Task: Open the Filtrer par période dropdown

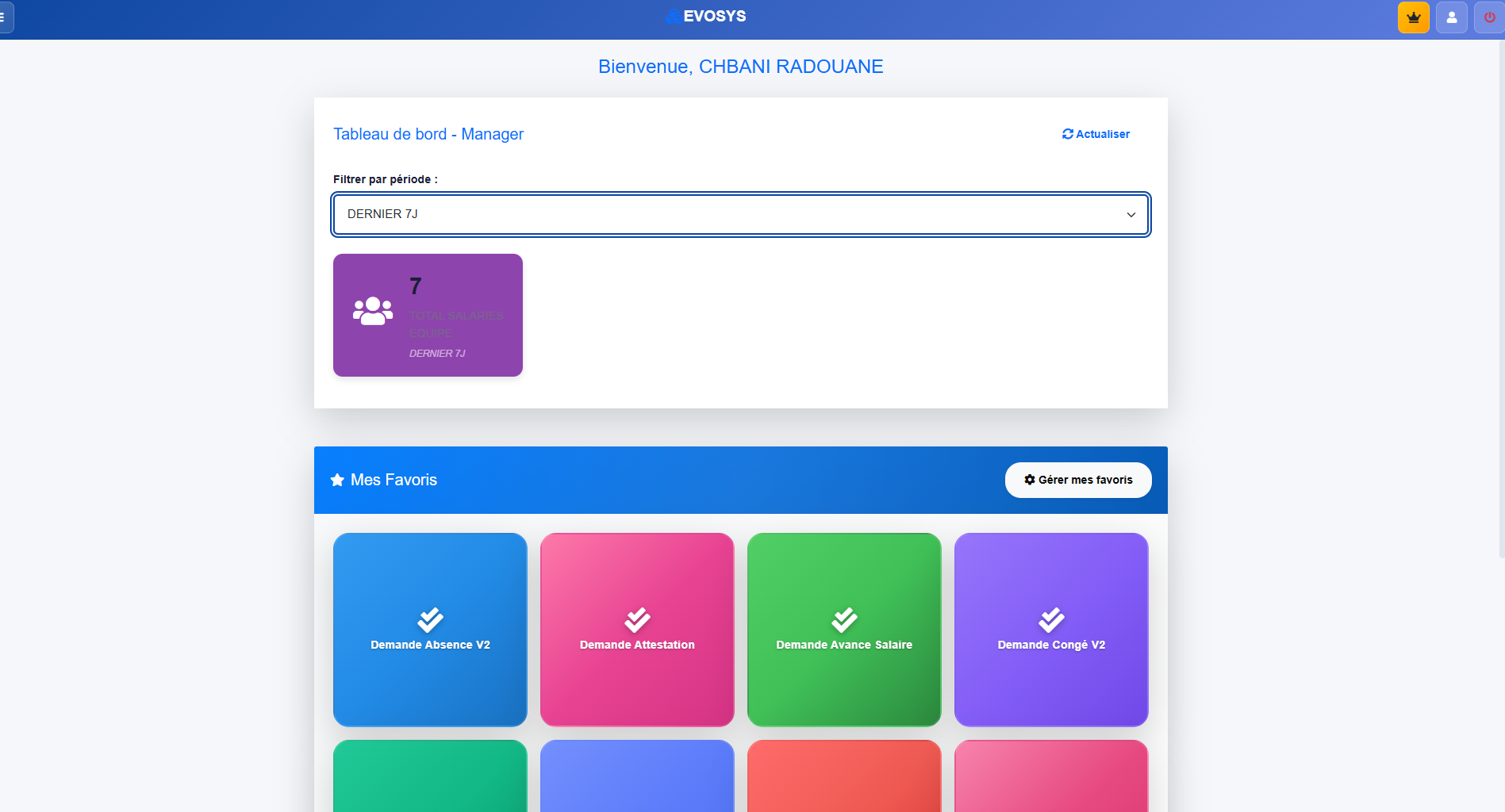Action: click(x=740, y=214)
